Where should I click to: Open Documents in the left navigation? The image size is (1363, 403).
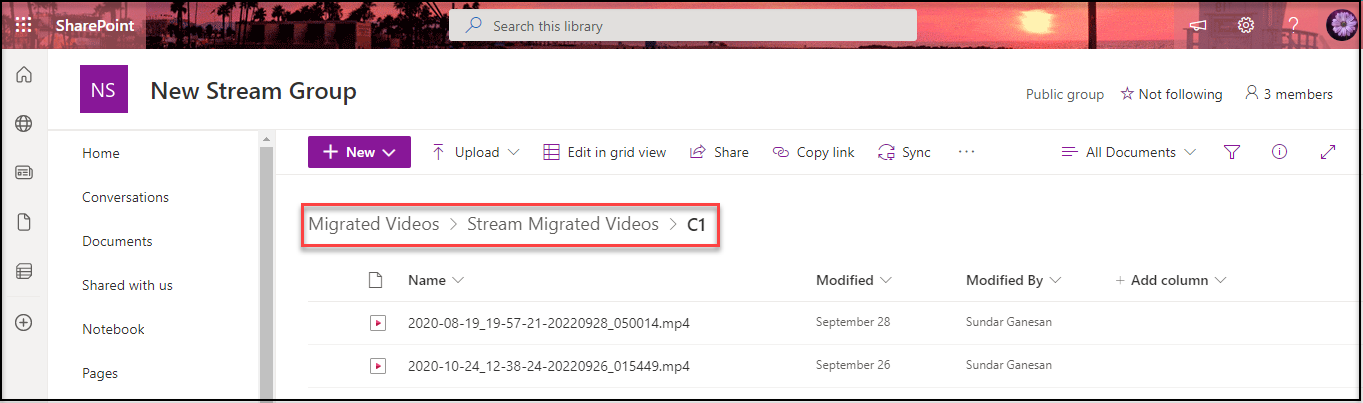point(117,241)
